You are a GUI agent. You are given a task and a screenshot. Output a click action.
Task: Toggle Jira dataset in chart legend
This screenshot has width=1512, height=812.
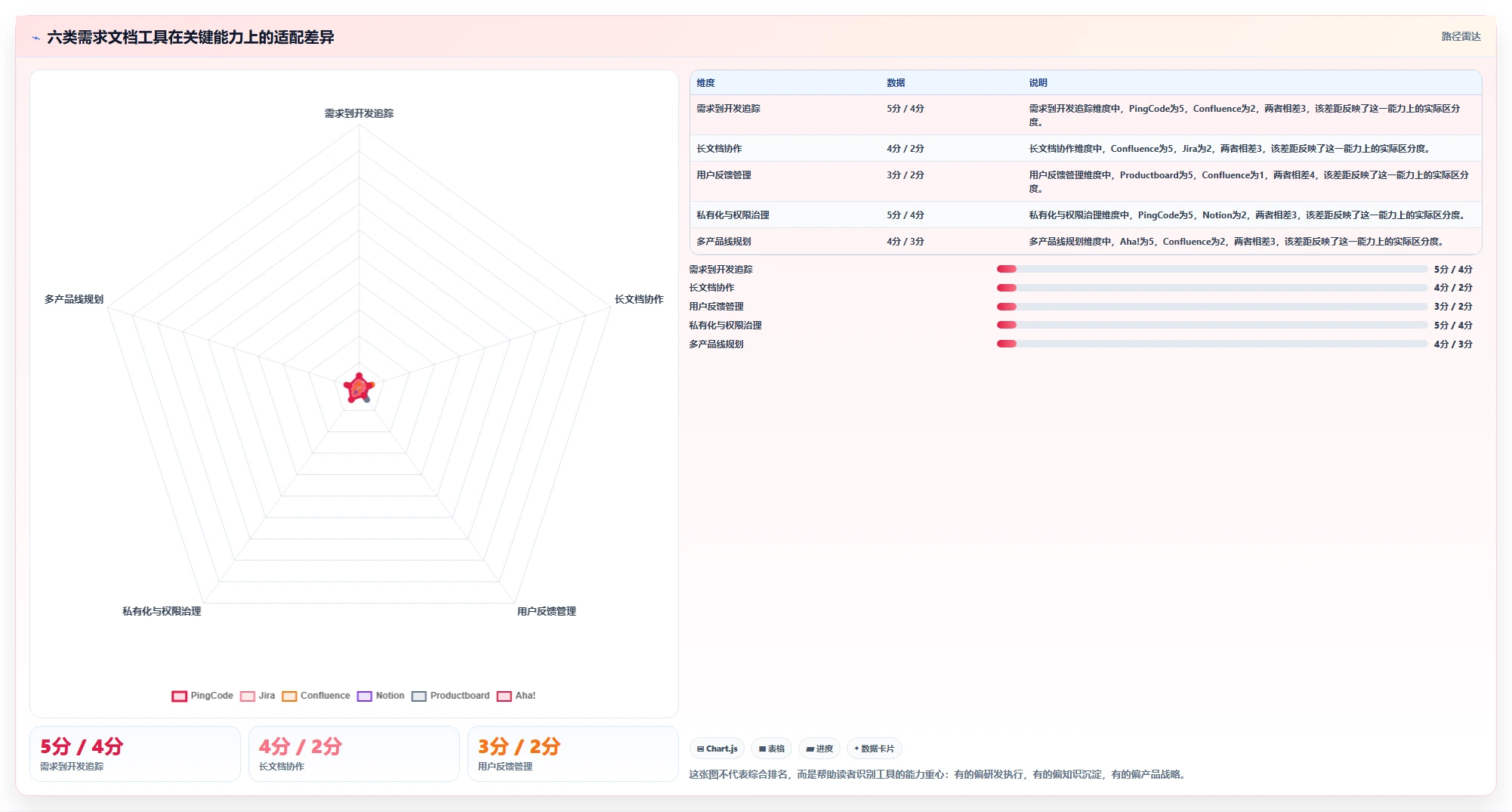tap(258, 696)
